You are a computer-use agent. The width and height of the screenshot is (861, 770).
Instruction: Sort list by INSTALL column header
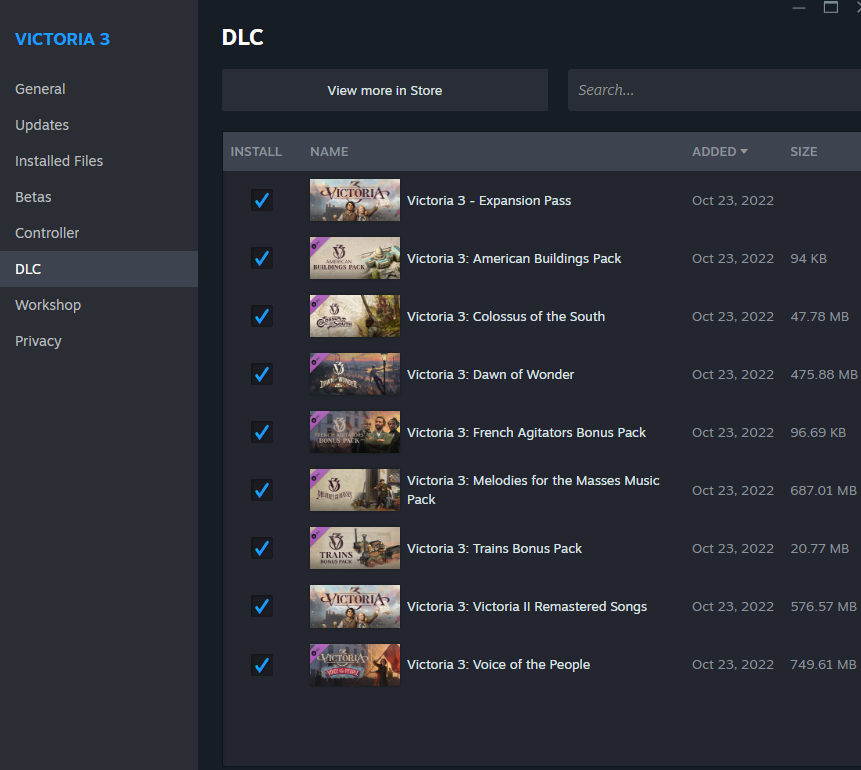click(x=256, y=152)
